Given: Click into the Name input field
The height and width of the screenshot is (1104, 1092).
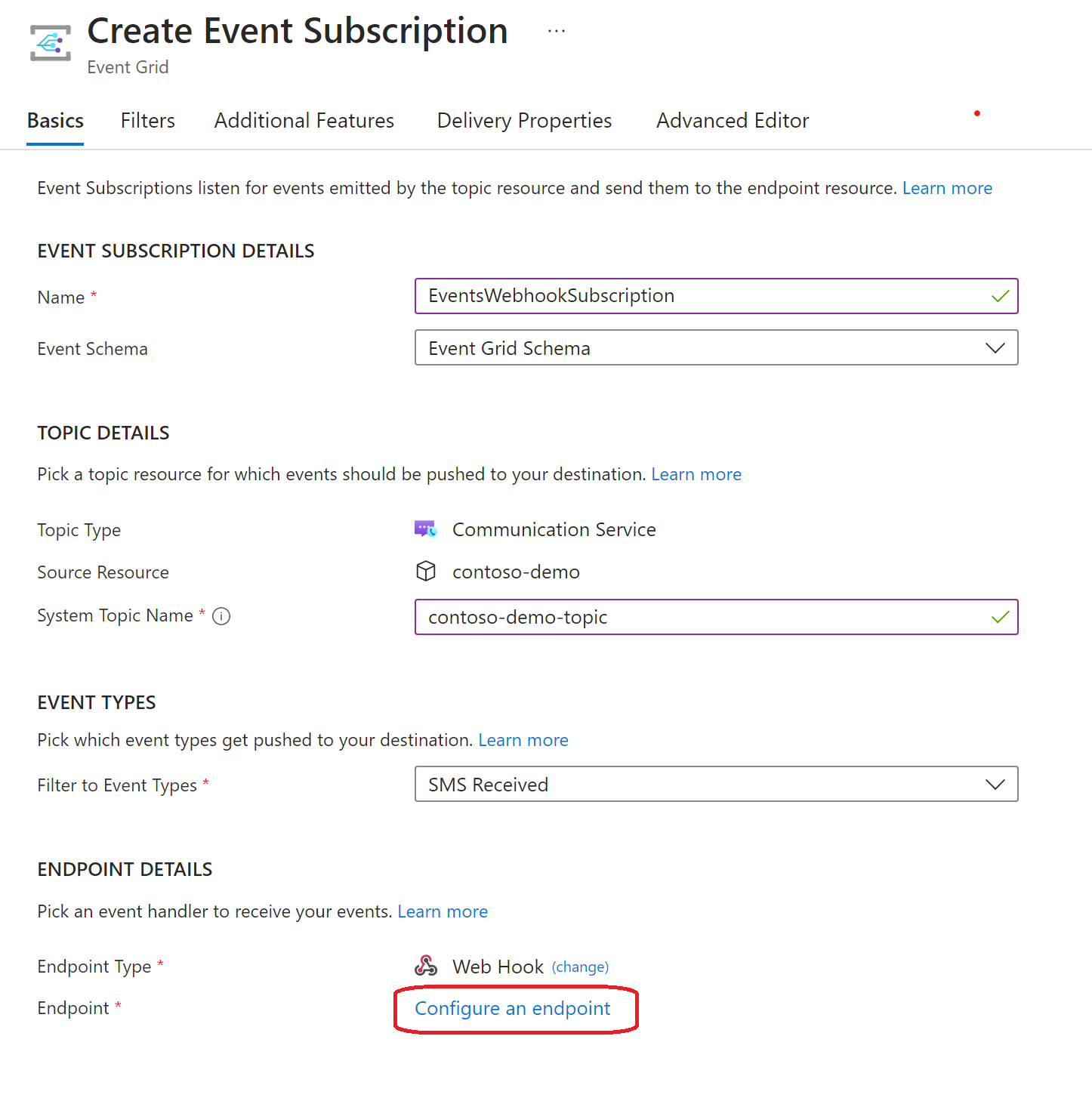Looking at the screenshot, I should point(717,296).
